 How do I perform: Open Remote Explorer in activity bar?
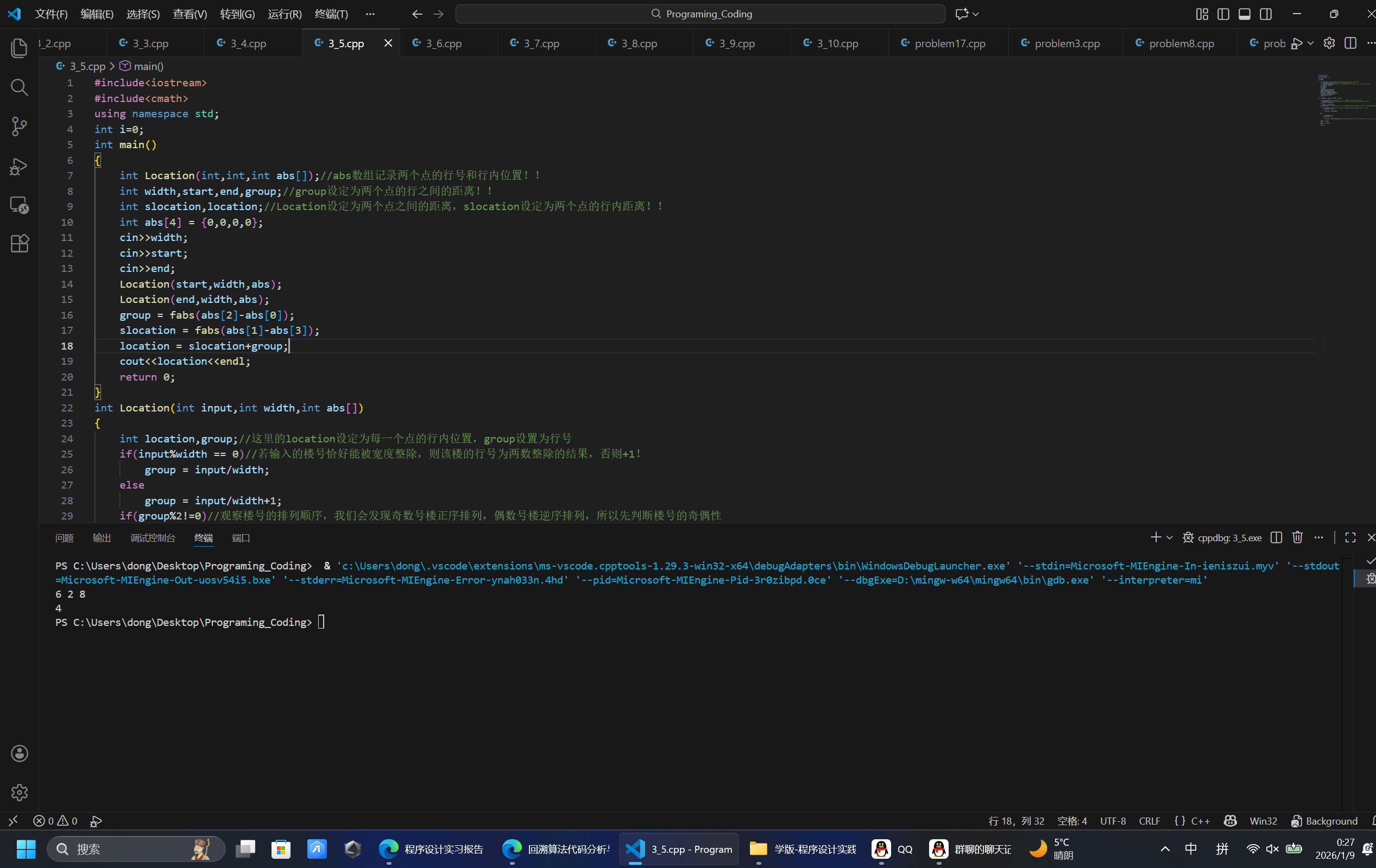coord(20,205)
